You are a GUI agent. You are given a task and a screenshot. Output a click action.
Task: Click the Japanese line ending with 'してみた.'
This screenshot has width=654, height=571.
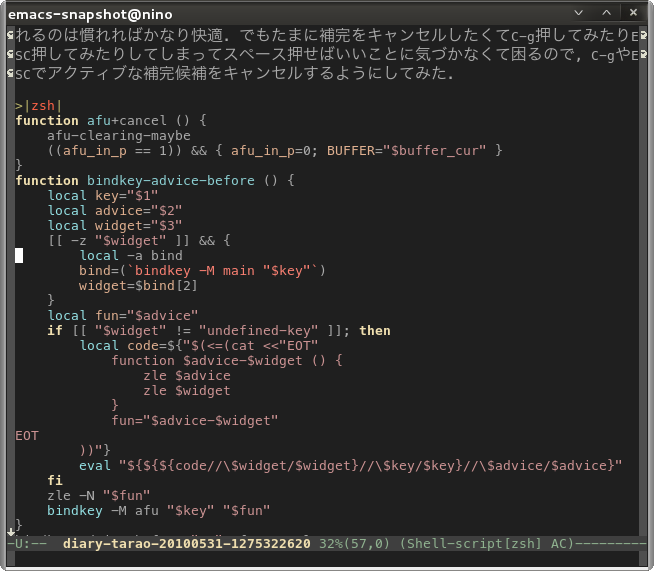235,73
